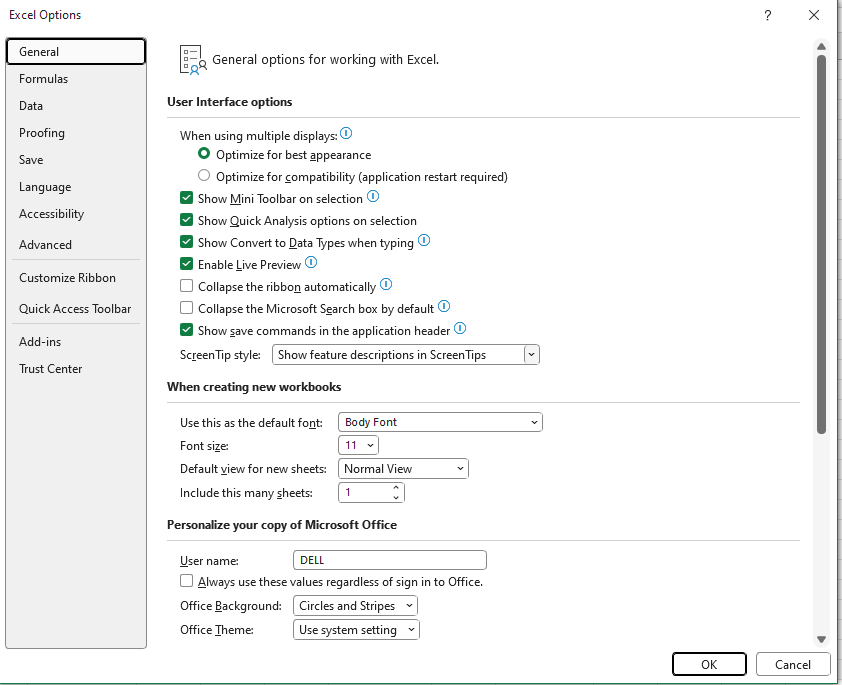Click the OK button
Screen dimensions: 842x685
click(x=709, y=665)
